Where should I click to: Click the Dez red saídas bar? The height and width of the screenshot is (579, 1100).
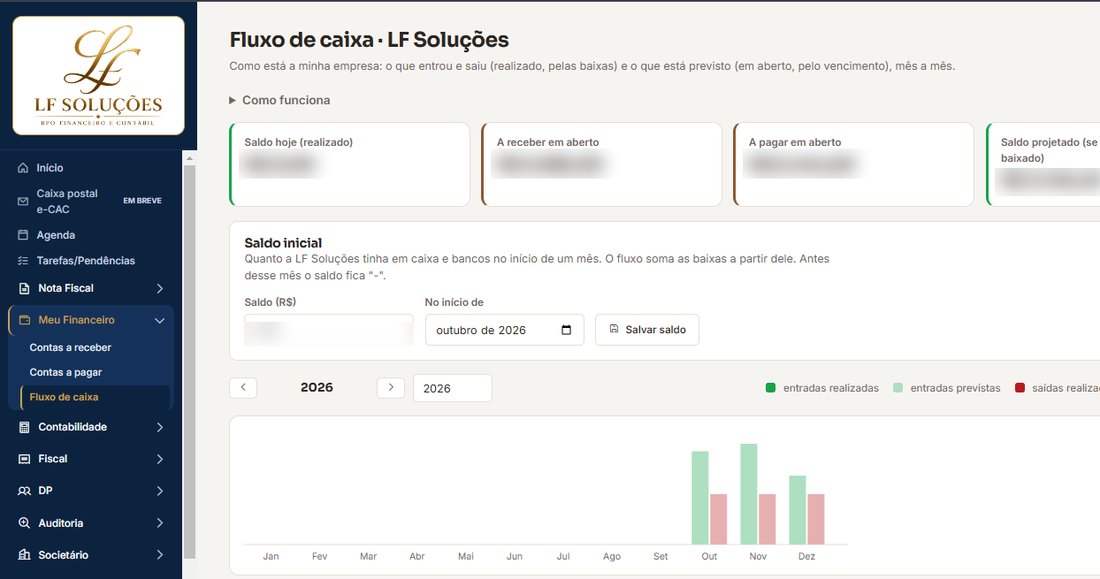[x=816, y=519]
